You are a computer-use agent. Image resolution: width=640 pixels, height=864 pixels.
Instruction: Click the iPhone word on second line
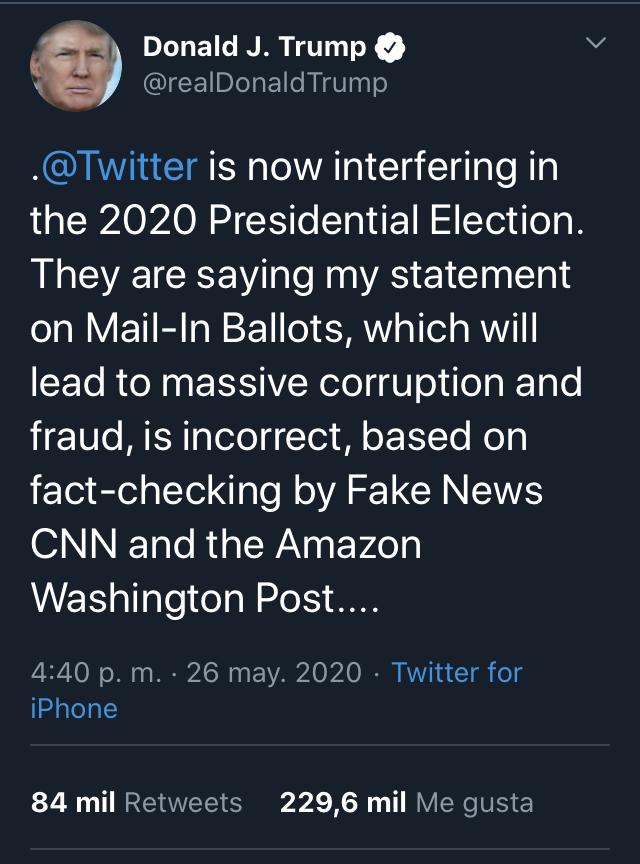tap(74, 709)
